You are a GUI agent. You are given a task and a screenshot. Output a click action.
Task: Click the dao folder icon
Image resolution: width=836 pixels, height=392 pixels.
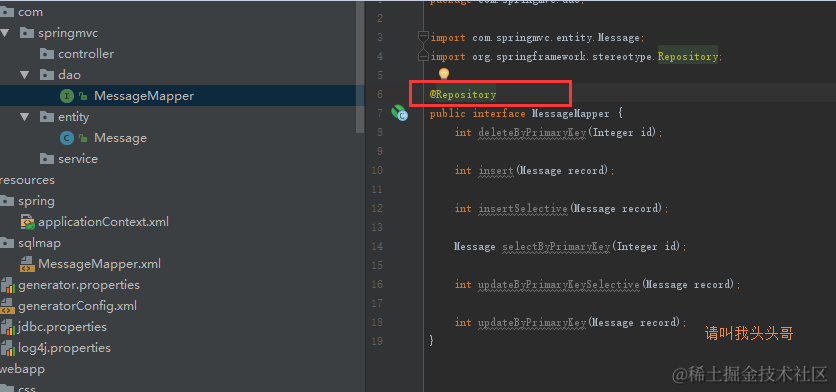coord(47,75)
